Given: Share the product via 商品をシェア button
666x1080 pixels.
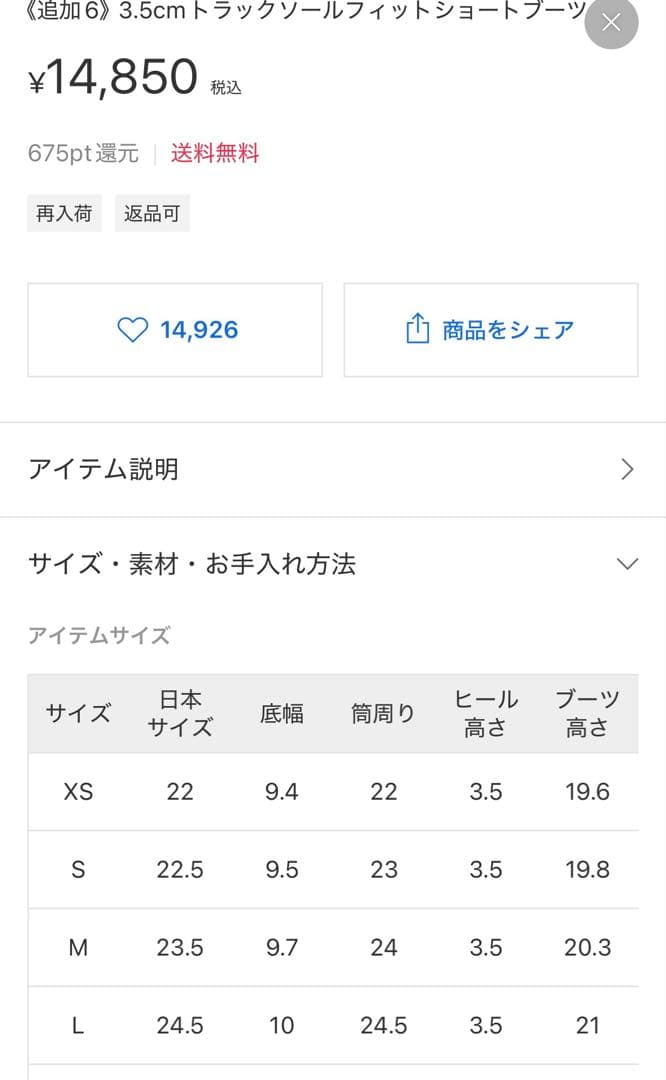Looking at the screenshot, I should click(490, 330).
